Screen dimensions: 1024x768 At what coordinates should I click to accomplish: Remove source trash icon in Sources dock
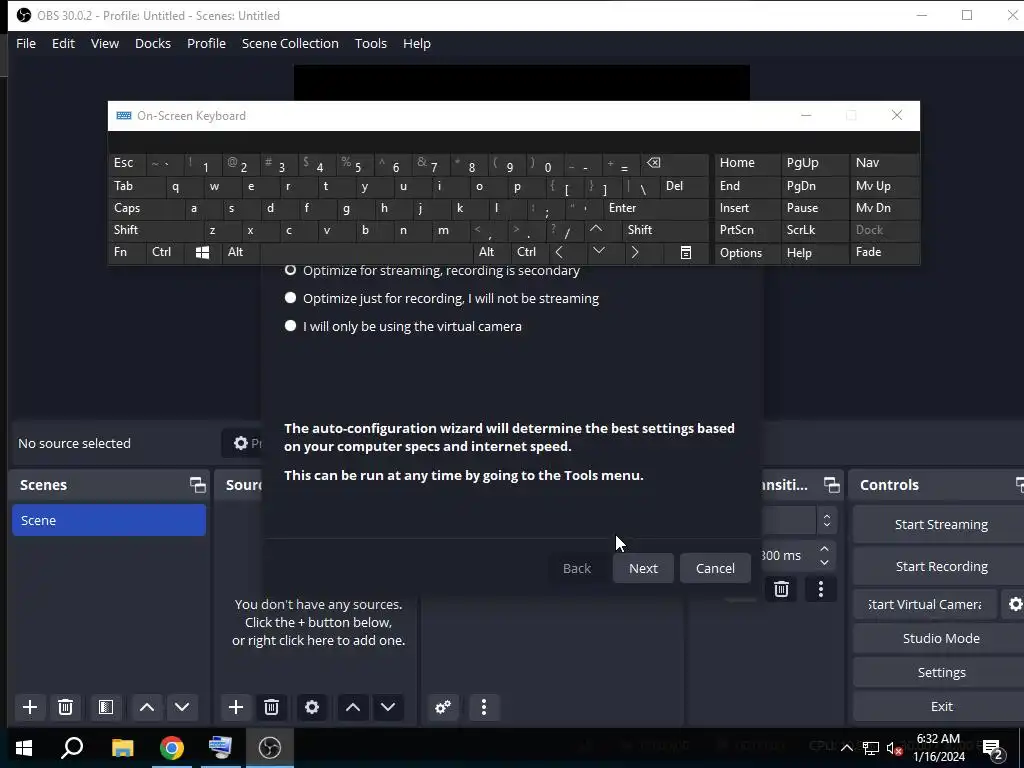pos(272,707)
